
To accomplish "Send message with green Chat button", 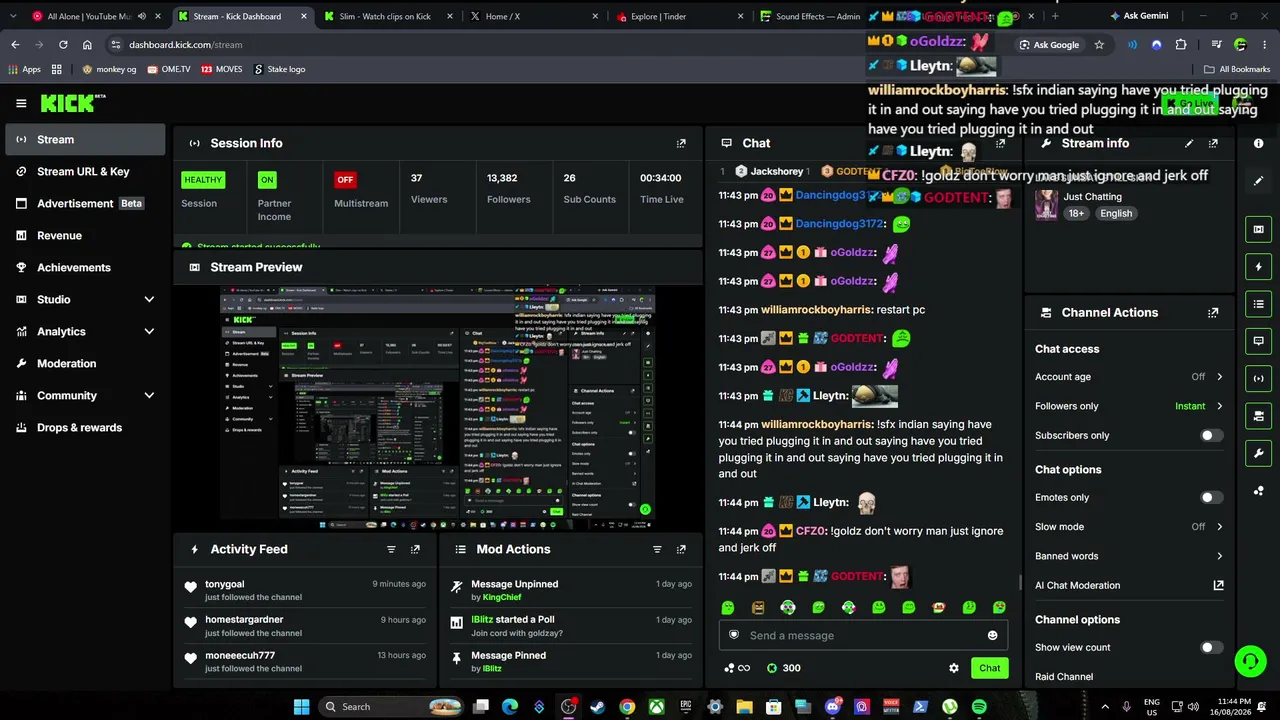I will tap(989, 668).
